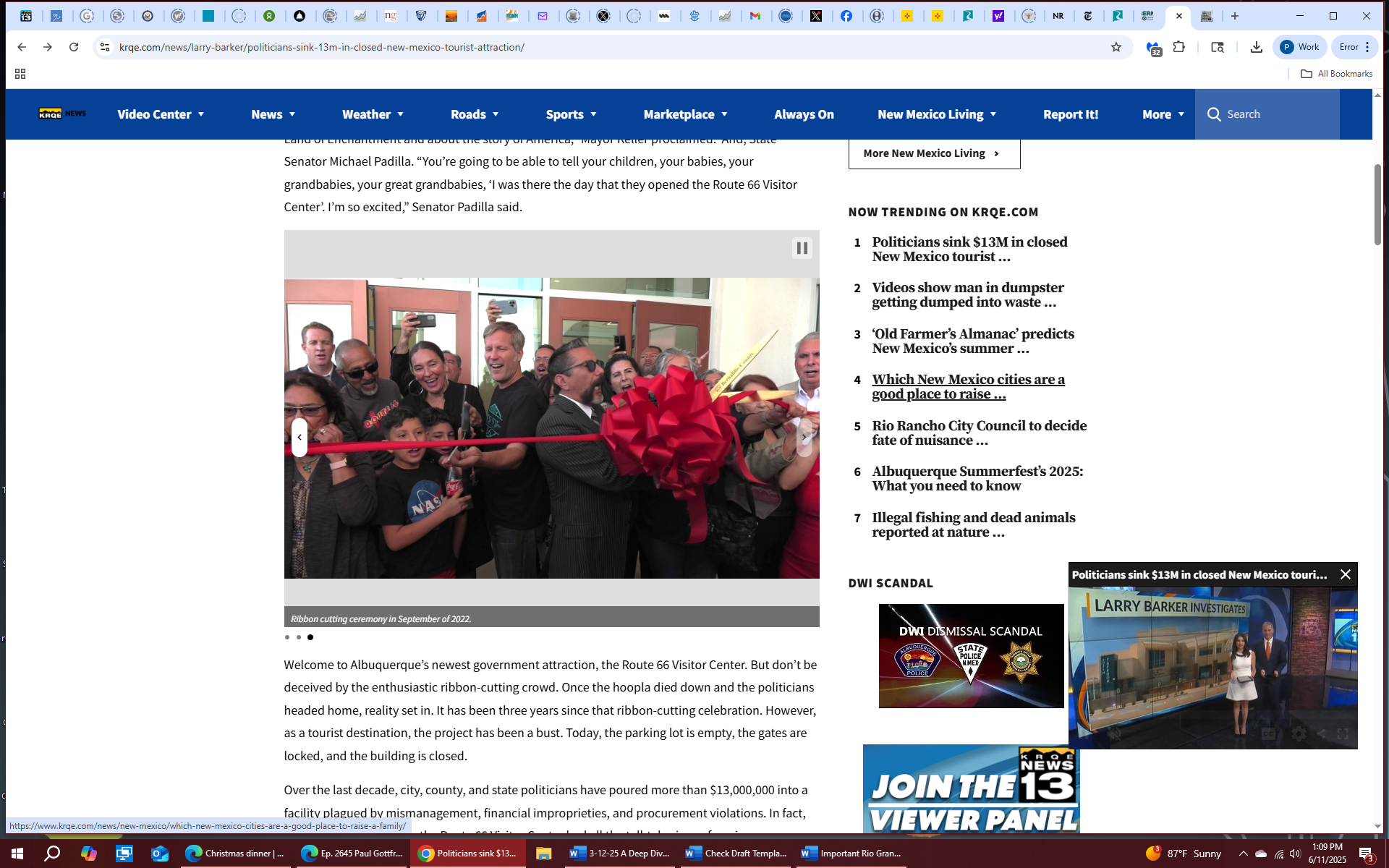This screenshot has width=1389, height=868.
Task: Select second slideshow dot indicator
Action: coord(299,637)
